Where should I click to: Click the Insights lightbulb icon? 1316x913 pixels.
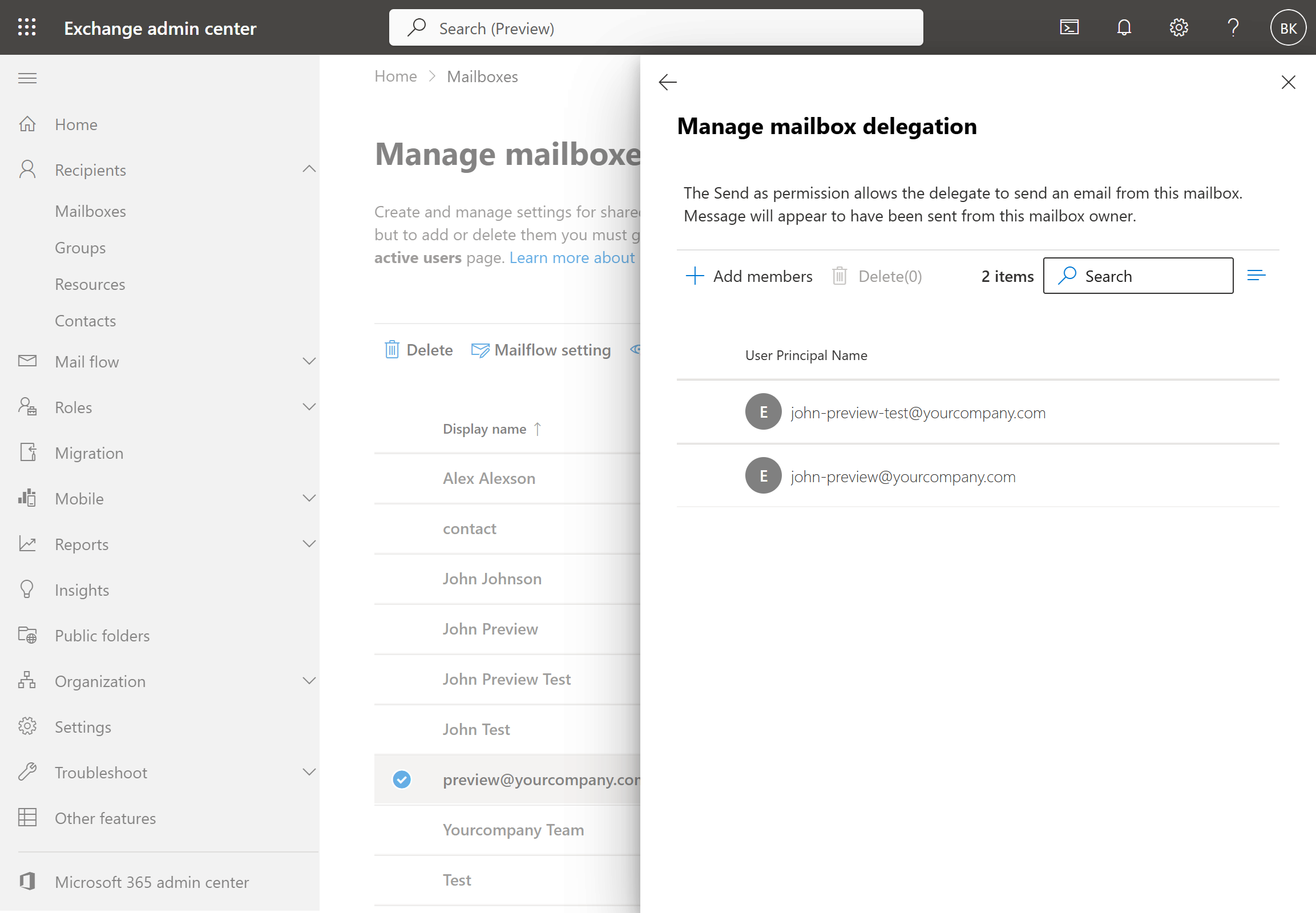(x=27, y=589)
